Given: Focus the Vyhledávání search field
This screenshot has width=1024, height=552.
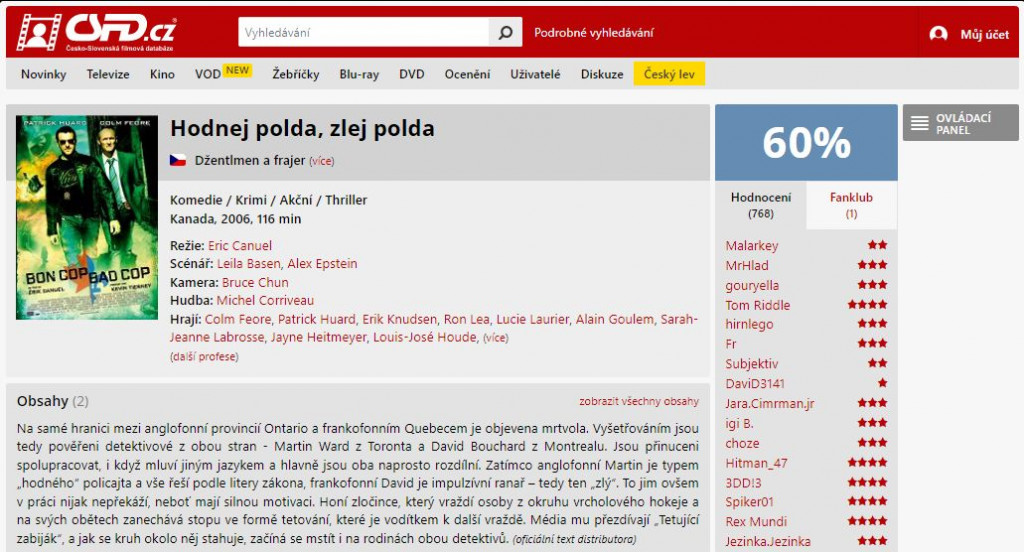Looking at the screenshot, I should click(364, 32).
